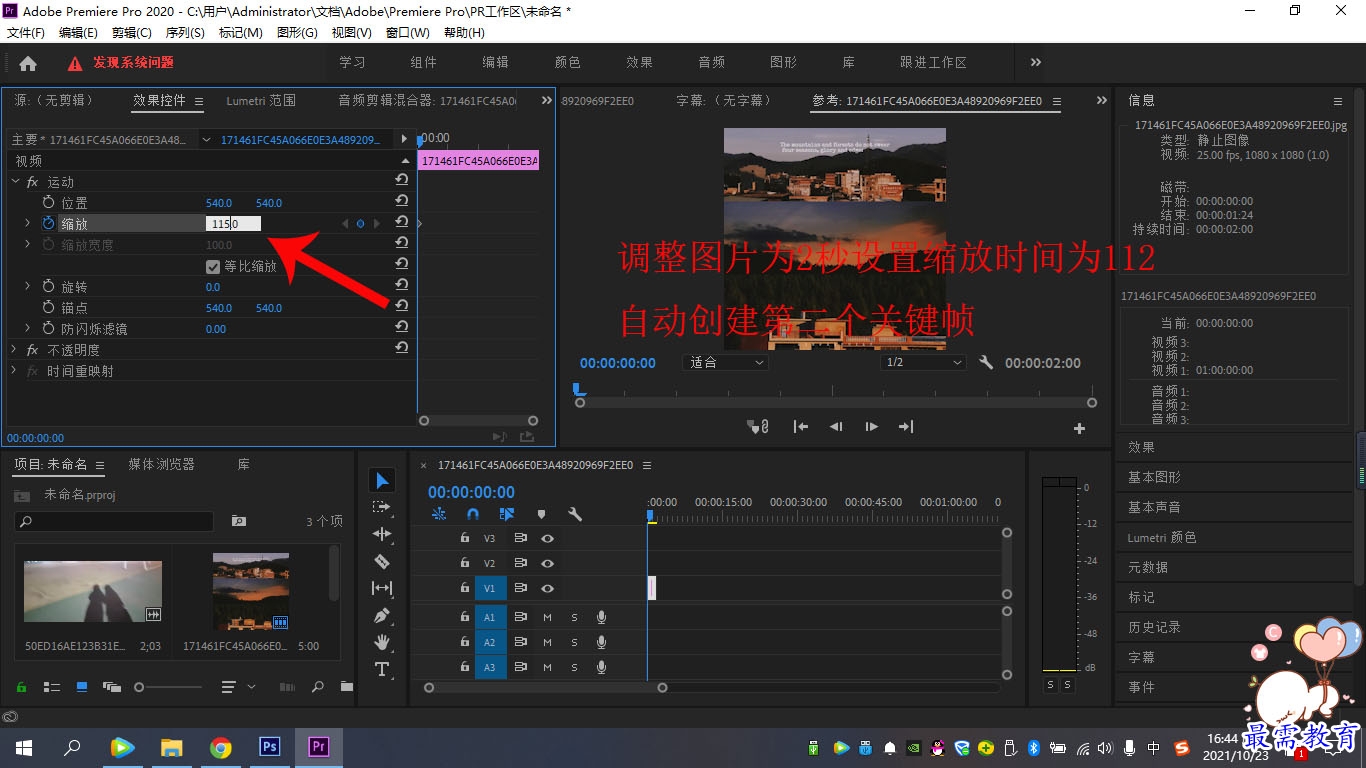Click the linked selection icon in timeline
Image resolution: width=1366 pixels, height=768 pixels.
[507, 514]
